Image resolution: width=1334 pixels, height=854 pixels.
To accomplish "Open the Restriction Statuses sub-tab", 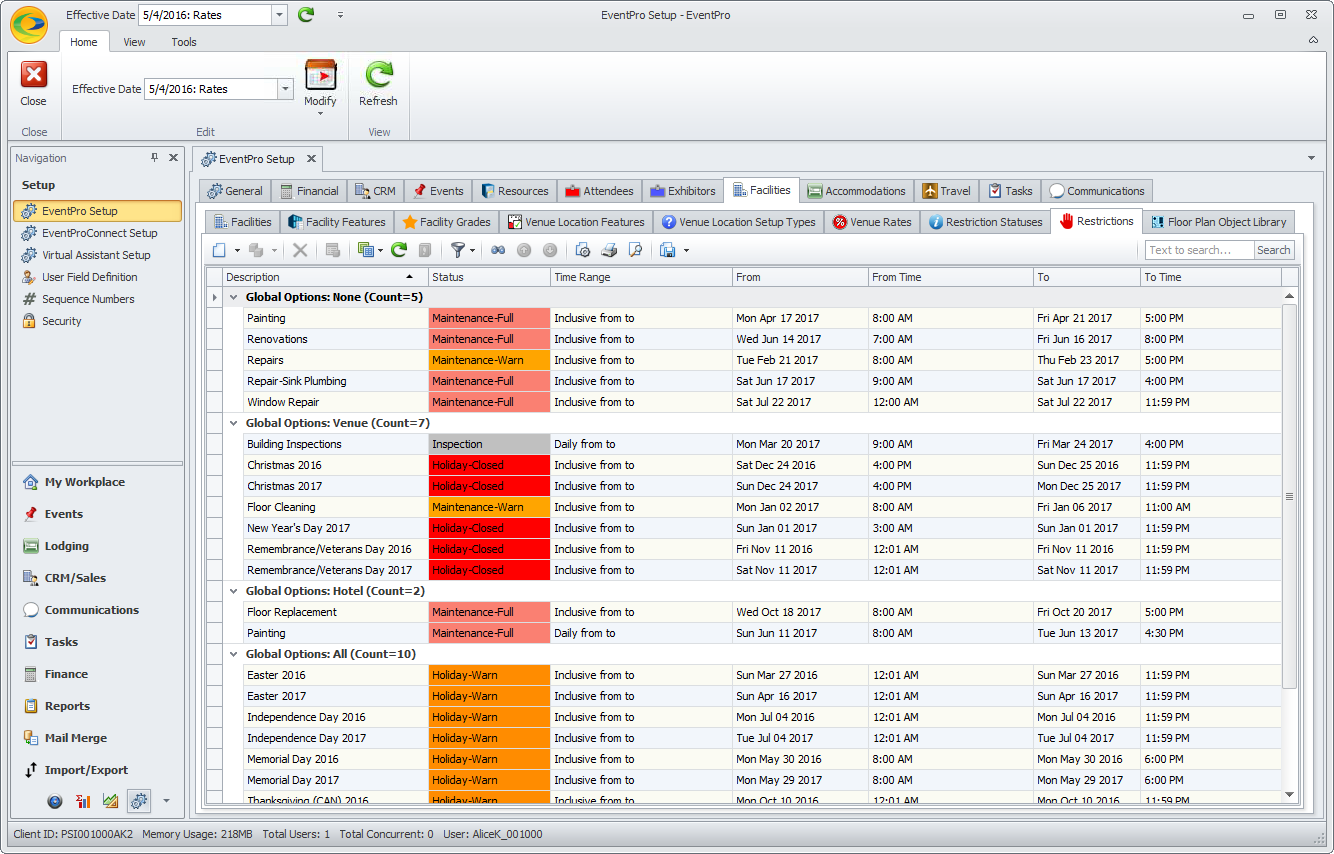I will (984, 222).
